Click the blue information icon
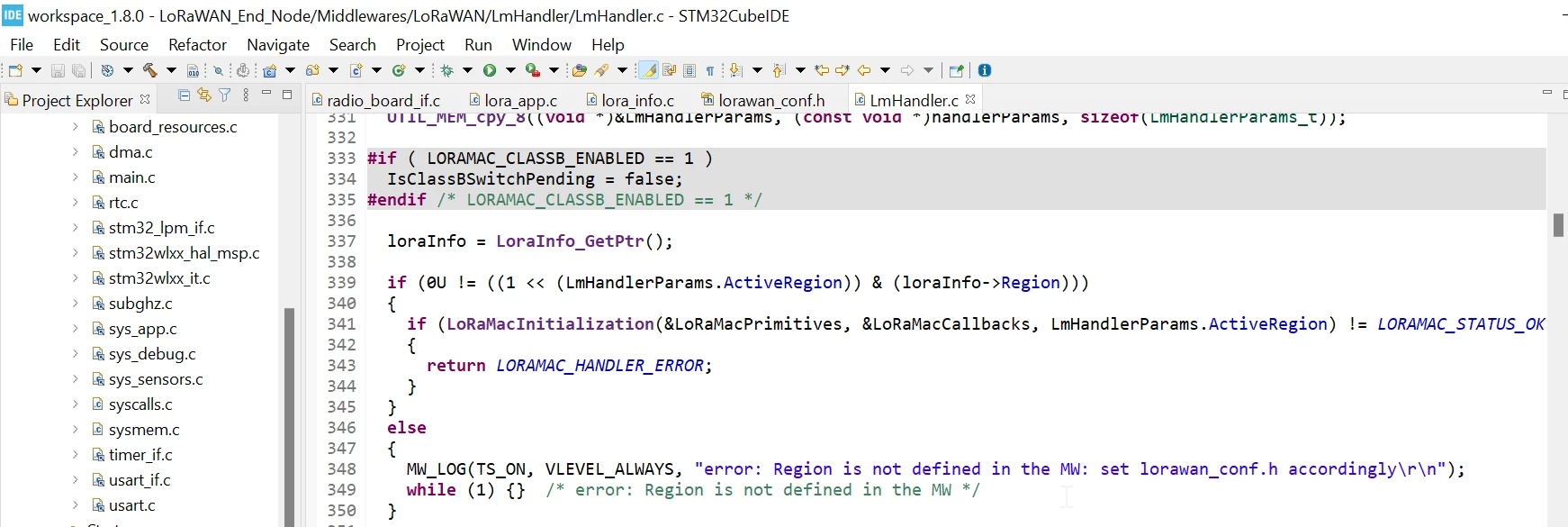 985,70
